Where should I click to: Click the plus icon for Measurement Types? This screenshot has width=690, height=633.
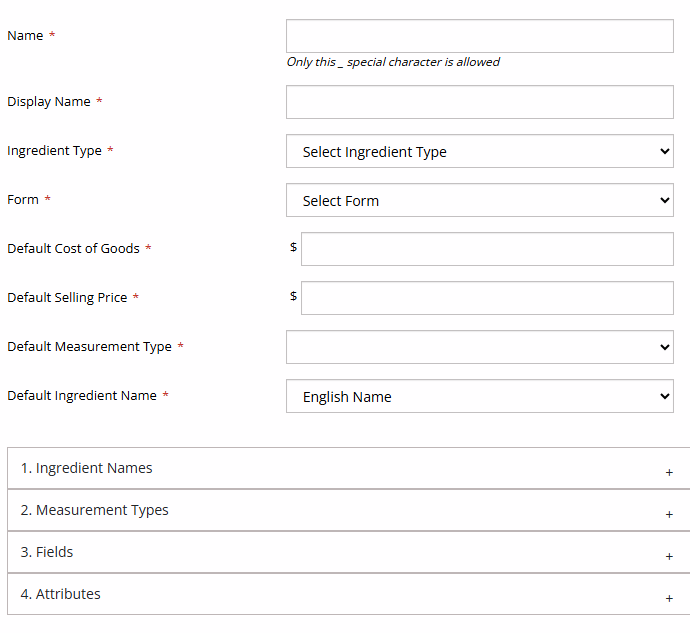pyautogui.click(x=669, y=514)
